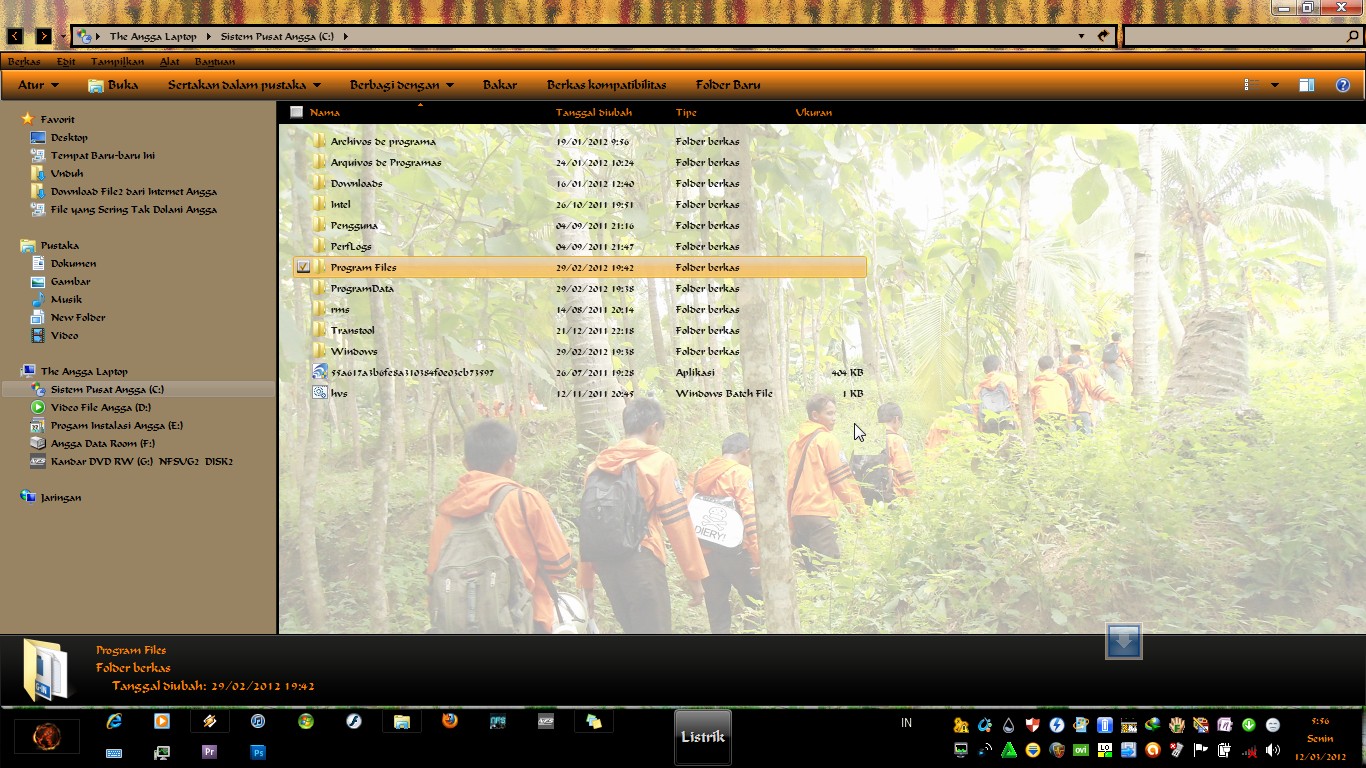Open Photoshop from the taskbar
Screen dimensions: 1366x768
pos(258,752)
